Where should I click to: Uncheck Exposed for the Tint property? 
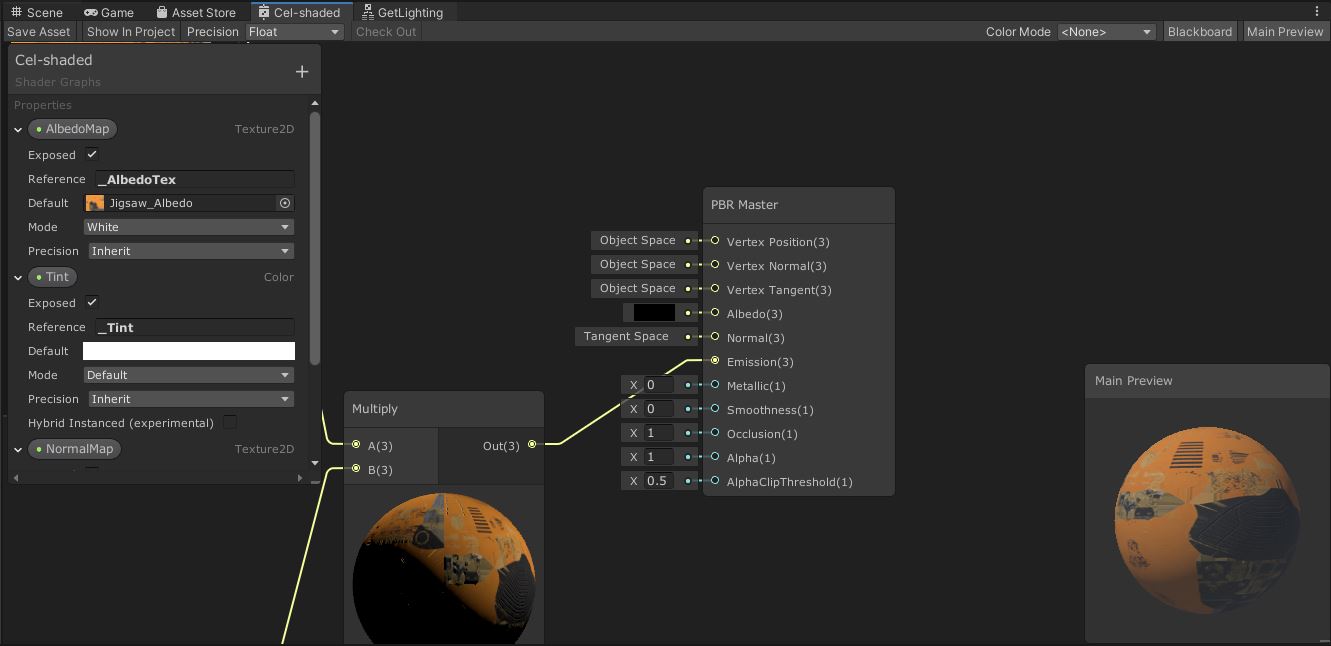coord(90,303)
